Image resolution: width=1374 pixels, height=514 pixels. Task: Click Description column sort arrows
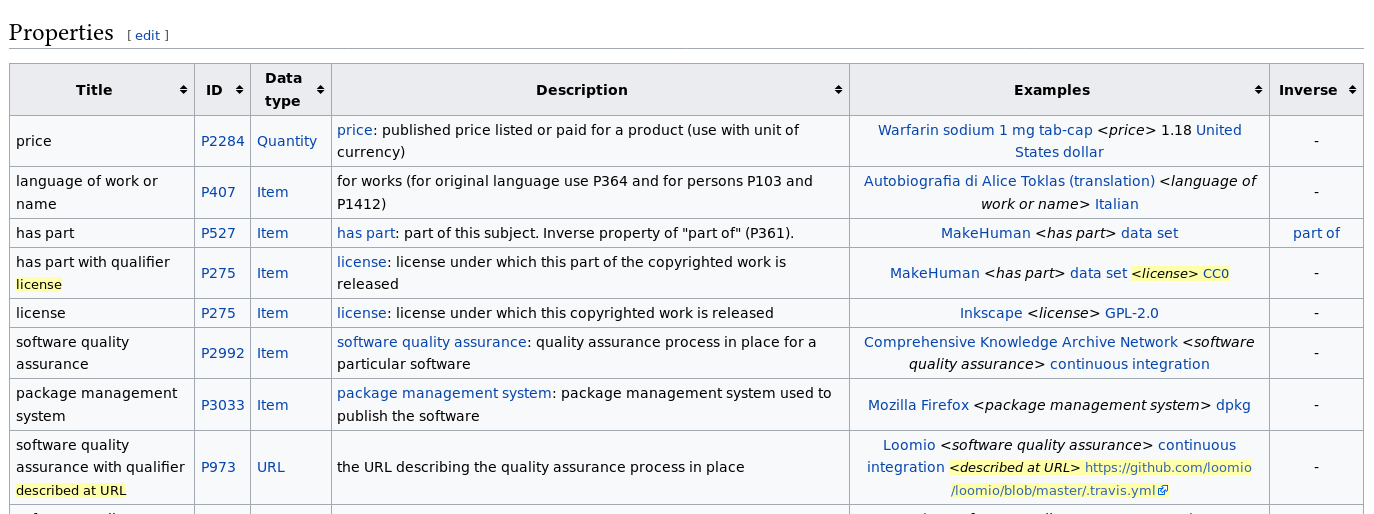pyautogui.click(x=838, y=90)
